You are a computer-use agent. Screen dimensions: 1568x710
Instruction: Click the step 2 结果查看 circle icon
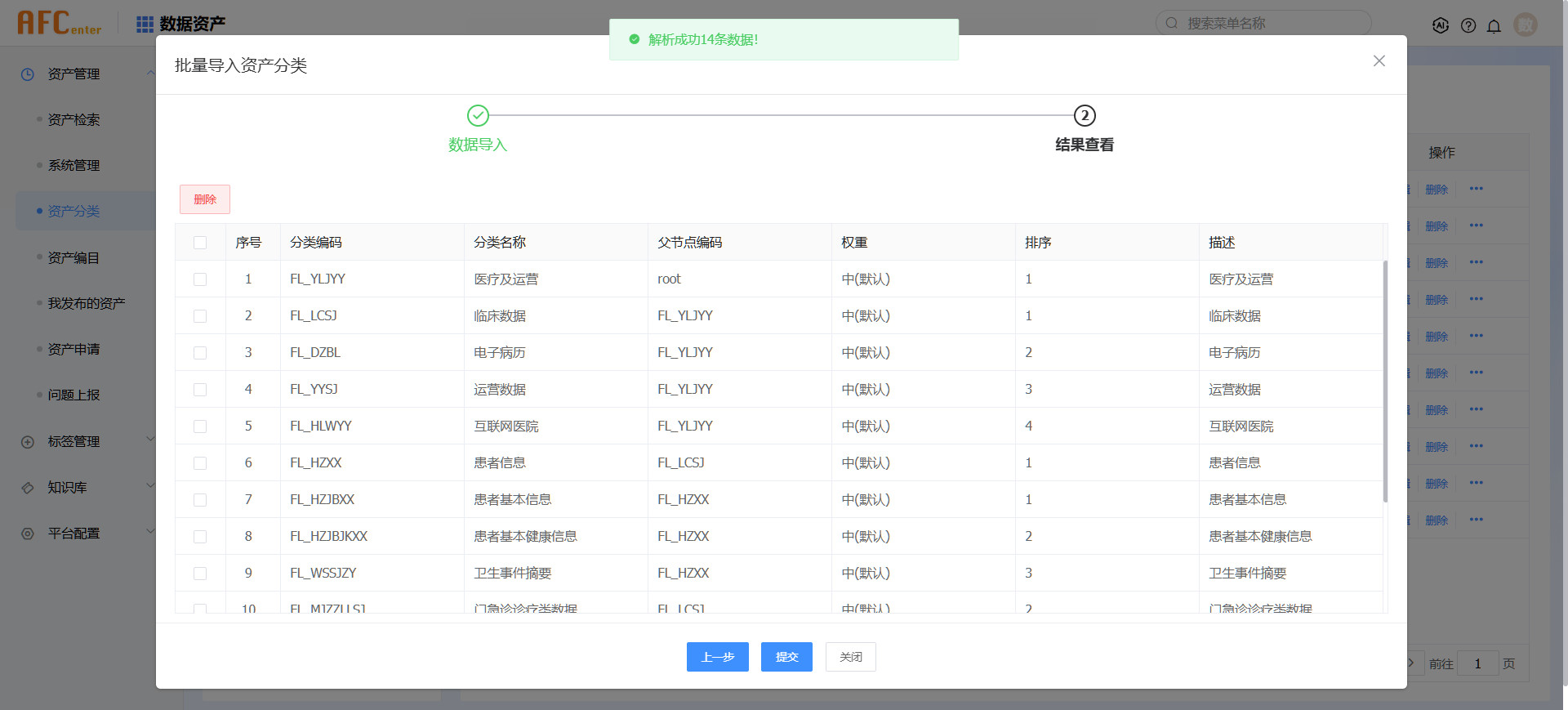coord(1084,116)
